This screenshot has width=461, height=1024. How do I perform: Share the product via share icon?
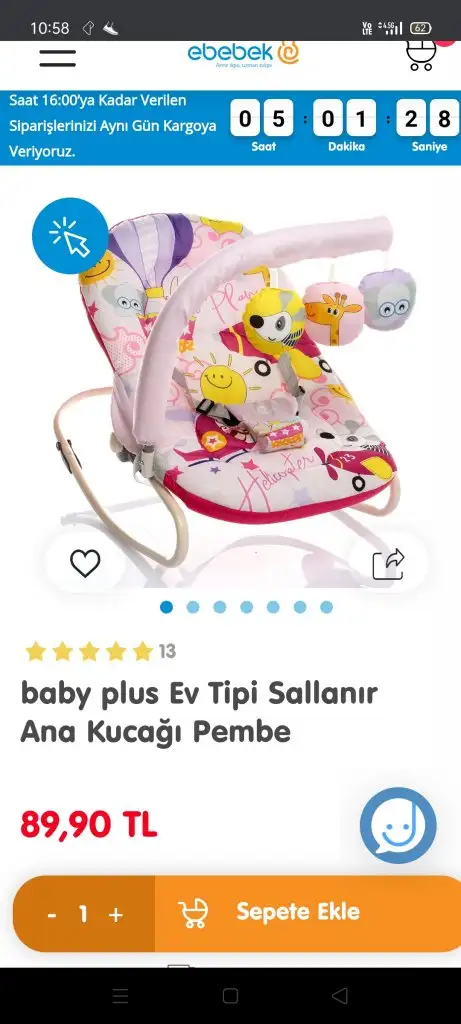coord(389,564)
